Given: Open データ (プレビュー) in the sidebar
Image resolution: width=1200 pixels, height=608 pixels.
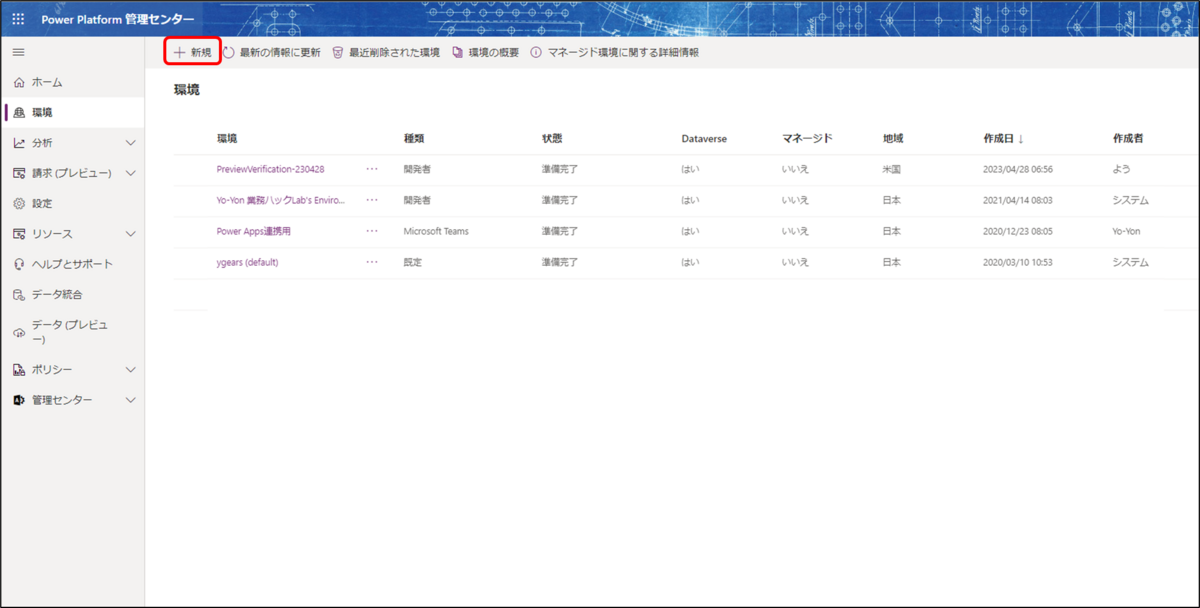Looking at the screenshot, I should [72, 332].
